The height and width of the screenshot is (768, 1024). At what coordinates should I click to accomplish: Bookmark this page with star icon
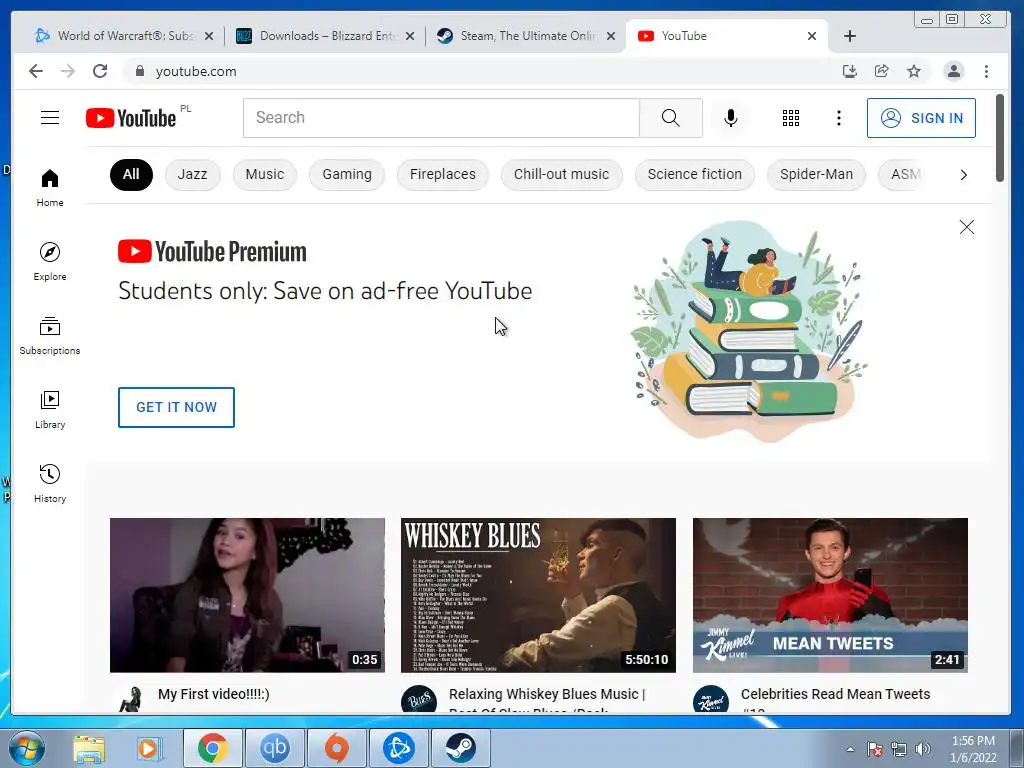click(914, 71)
